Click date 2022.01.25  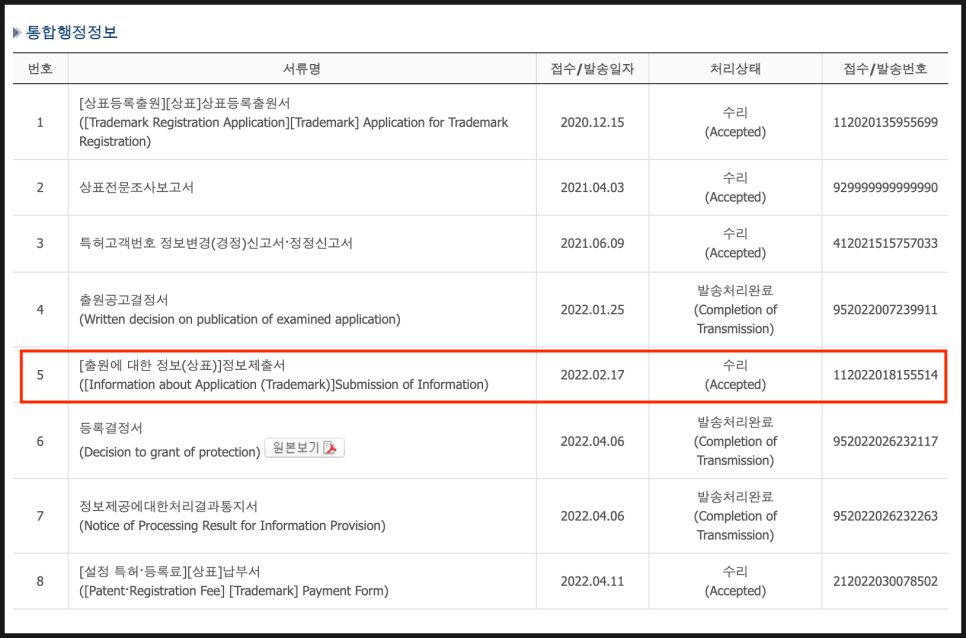click(592, 310)
